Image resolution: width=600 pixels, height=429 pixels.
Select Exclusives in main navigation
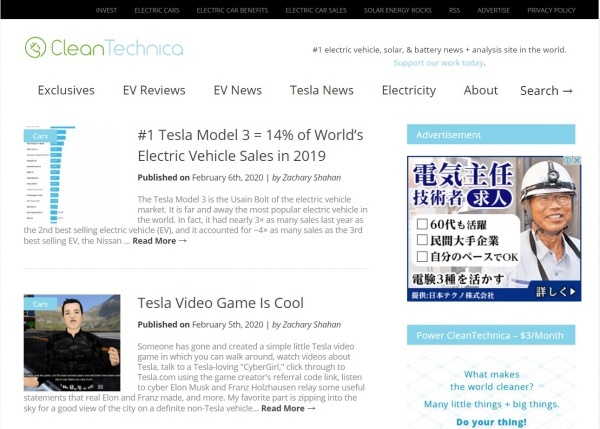coord(66,90)
